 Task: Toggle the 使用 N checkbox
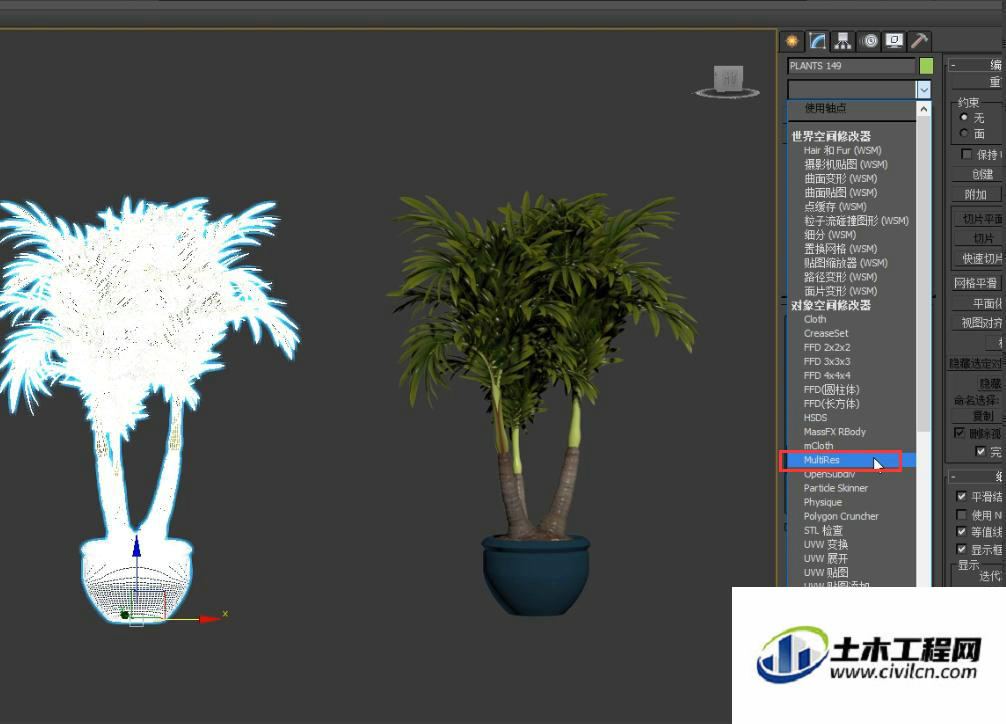pyautogui.click(x=961, y=515)
